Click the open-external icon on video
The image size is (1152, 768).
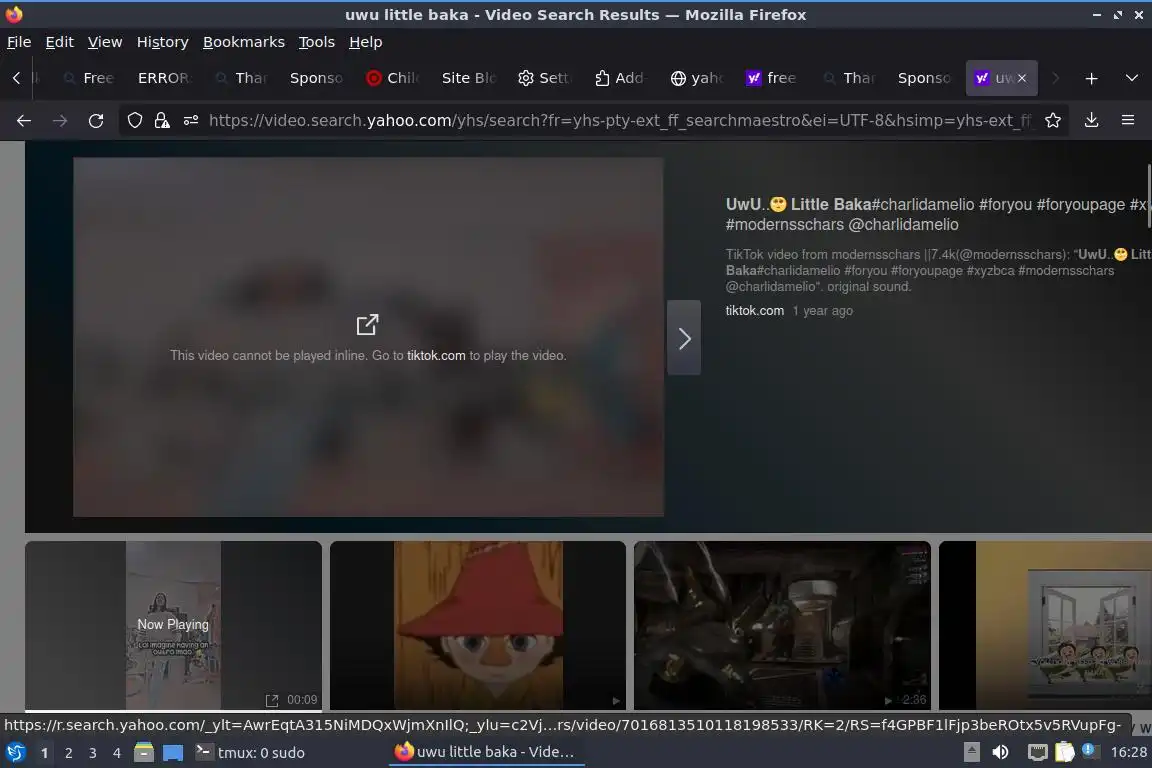367,324
